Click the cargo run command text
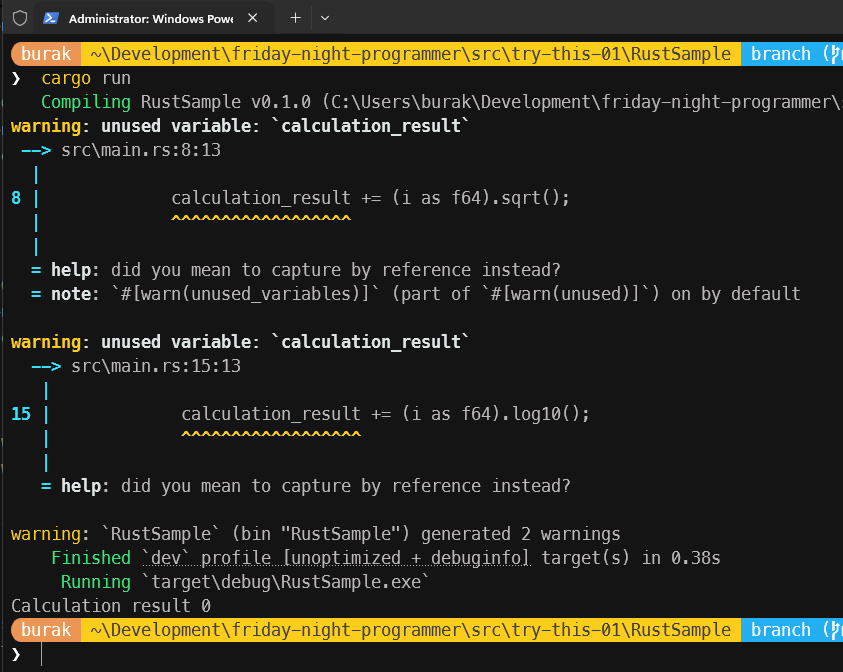 click(x=86, y=78)
